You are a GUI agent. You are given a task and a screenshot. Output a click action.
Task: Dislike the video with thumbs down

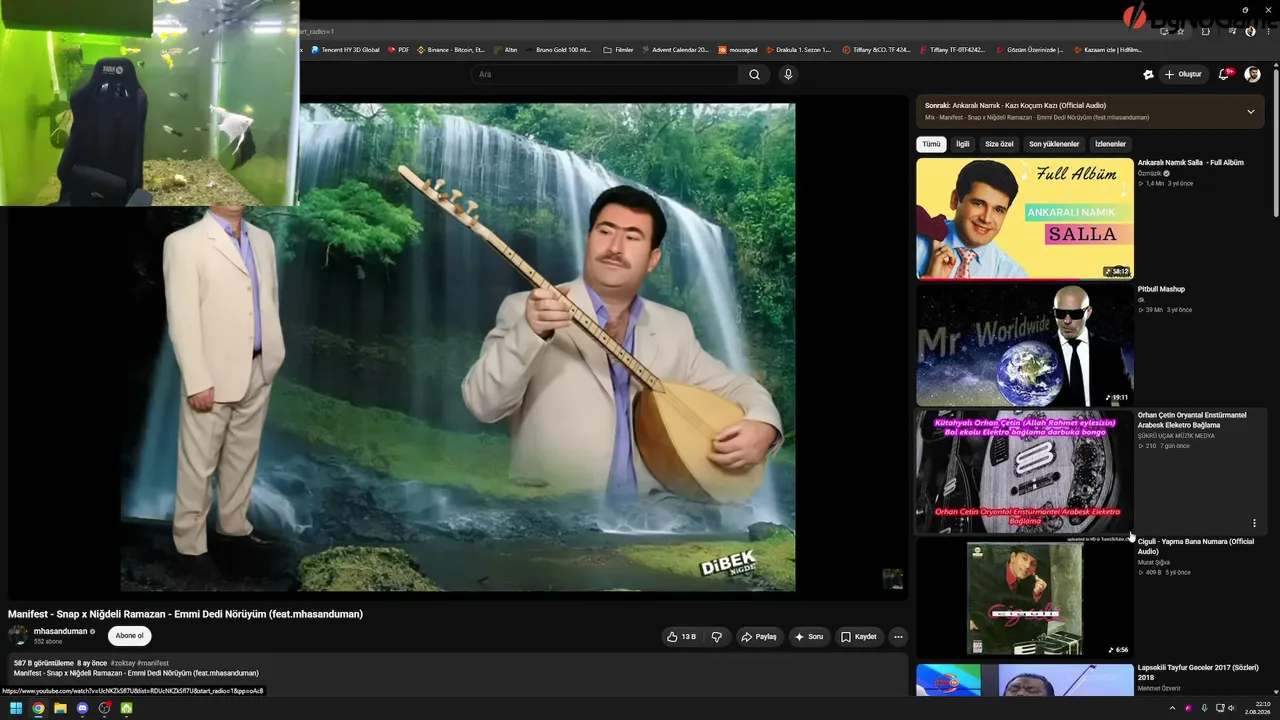click(x=717, y=637)
